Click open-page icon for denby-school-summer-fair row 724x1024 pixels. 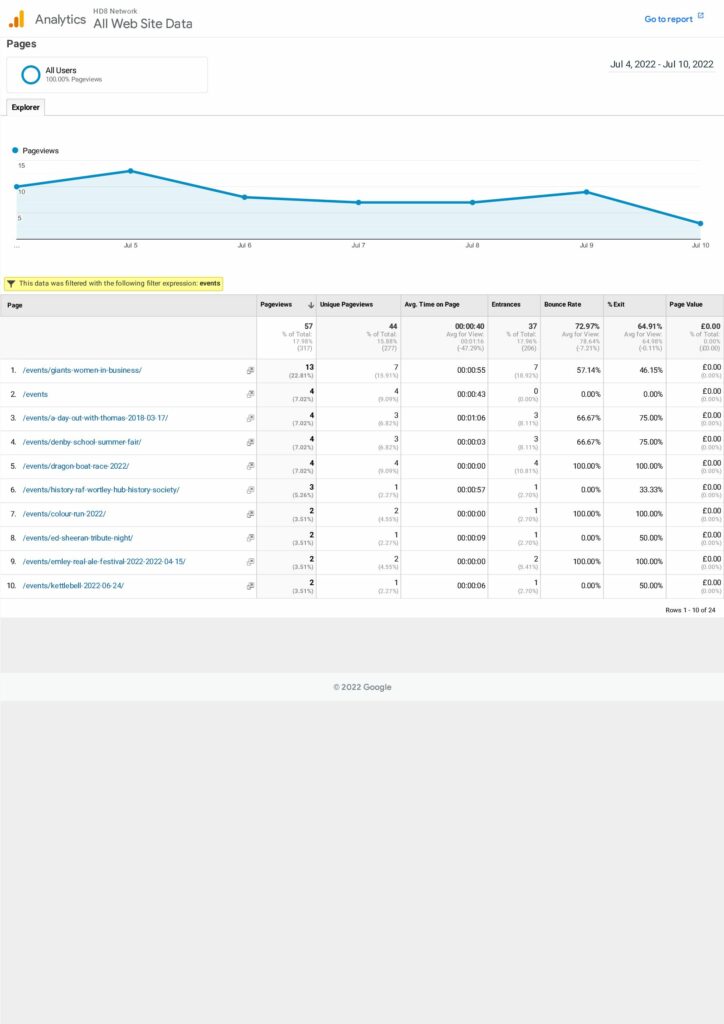point(250,442)
